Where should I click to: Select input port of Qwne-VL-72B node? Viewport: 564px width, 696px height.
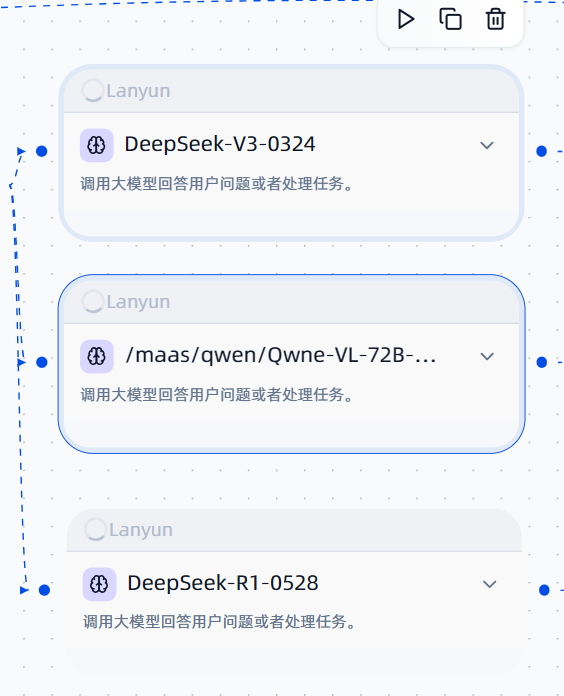[x=42, y=362]
